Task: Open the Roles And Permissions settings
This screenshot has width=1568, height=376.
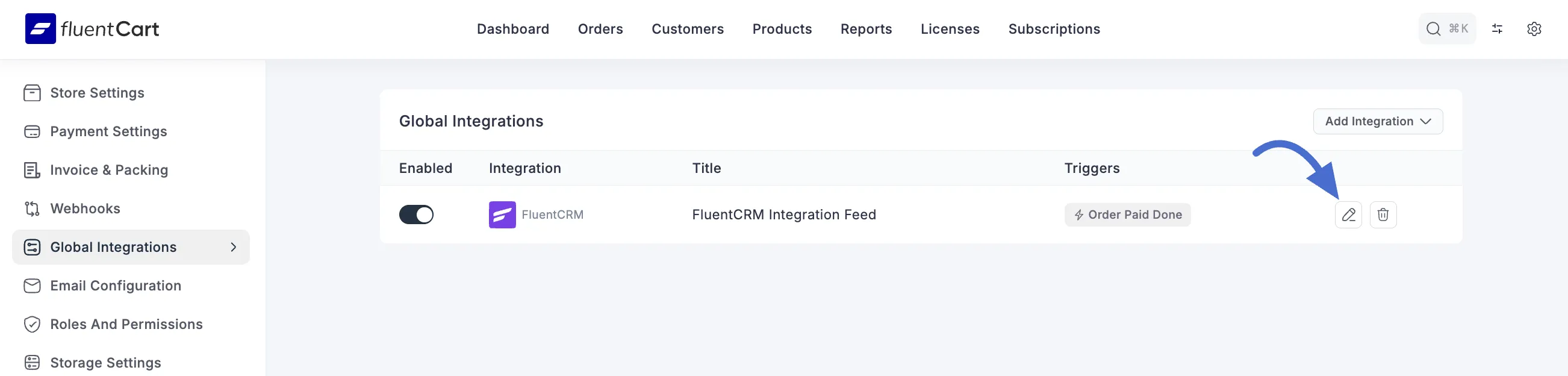Action: pyautogui.click(x=126, y=324)
